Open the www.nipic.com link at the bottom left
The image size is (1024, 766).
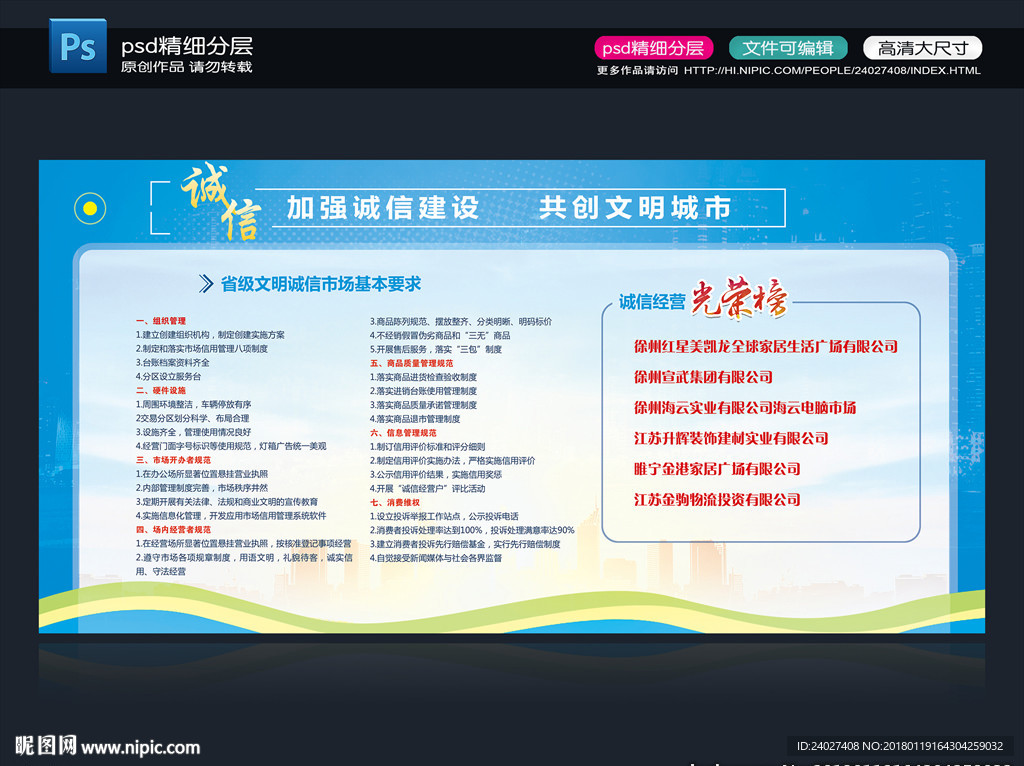point(140,748)
